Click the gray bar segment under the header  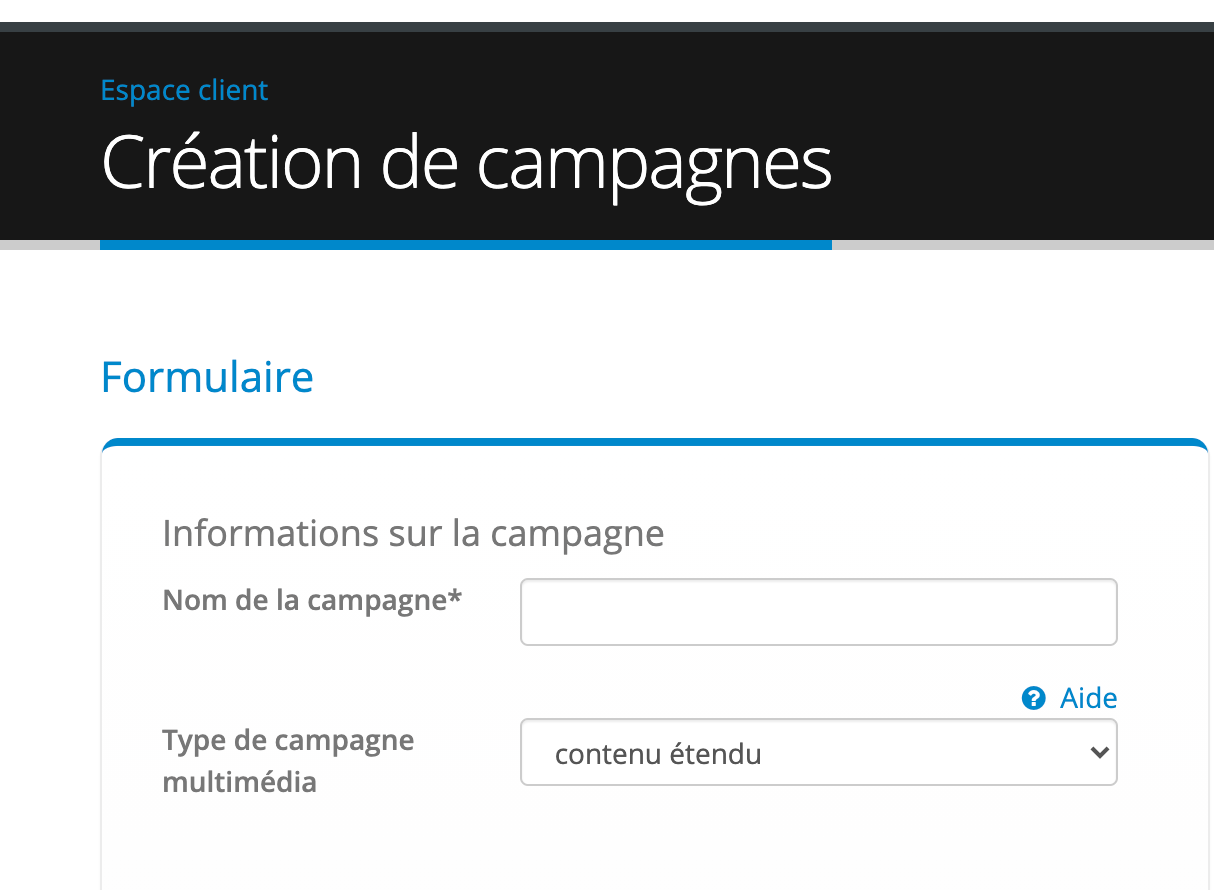point(1020,245)
